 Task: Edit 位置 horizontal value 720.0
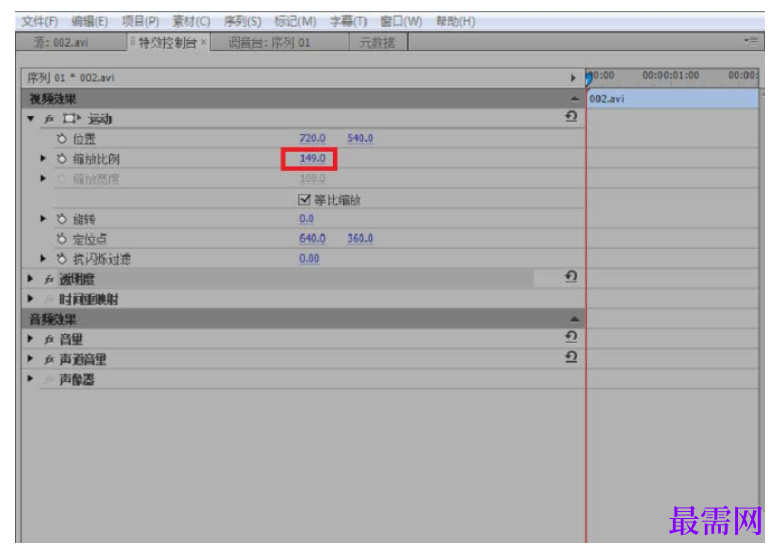point(312,138)
